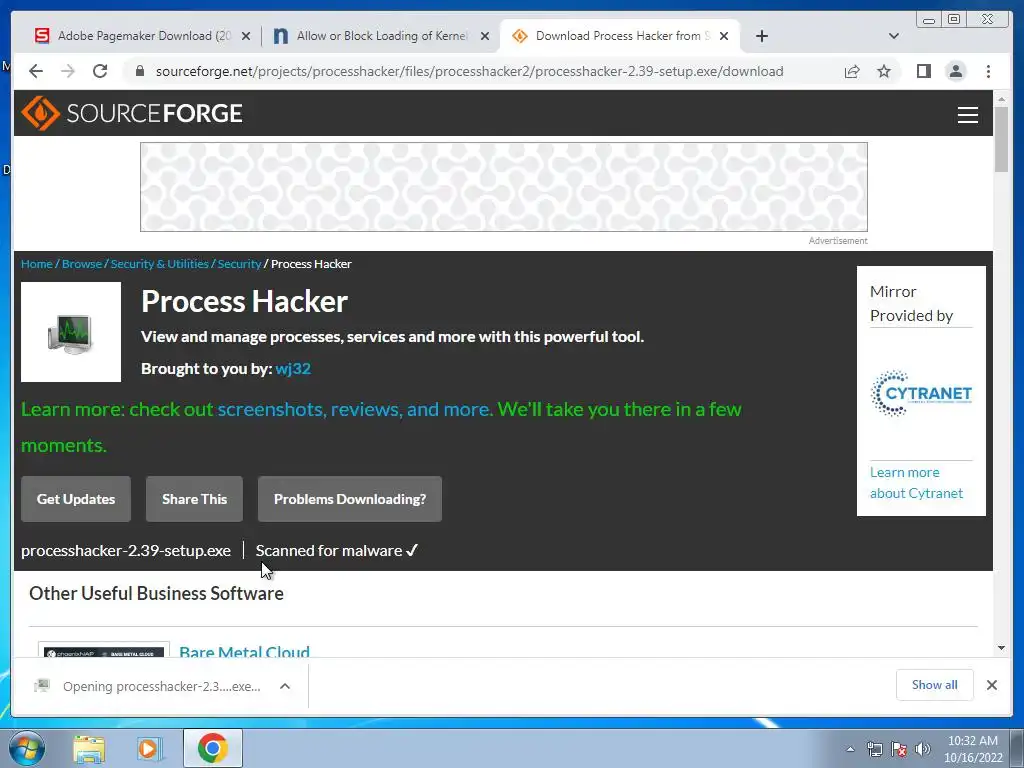
Task: Close the Adobe Pagemaker Download tab
Action: [x=246, y=37]
